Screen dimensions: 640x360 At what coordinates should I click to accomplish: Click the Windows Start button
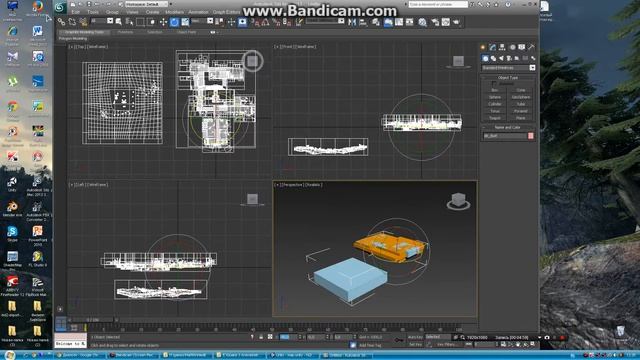point(9,355)
